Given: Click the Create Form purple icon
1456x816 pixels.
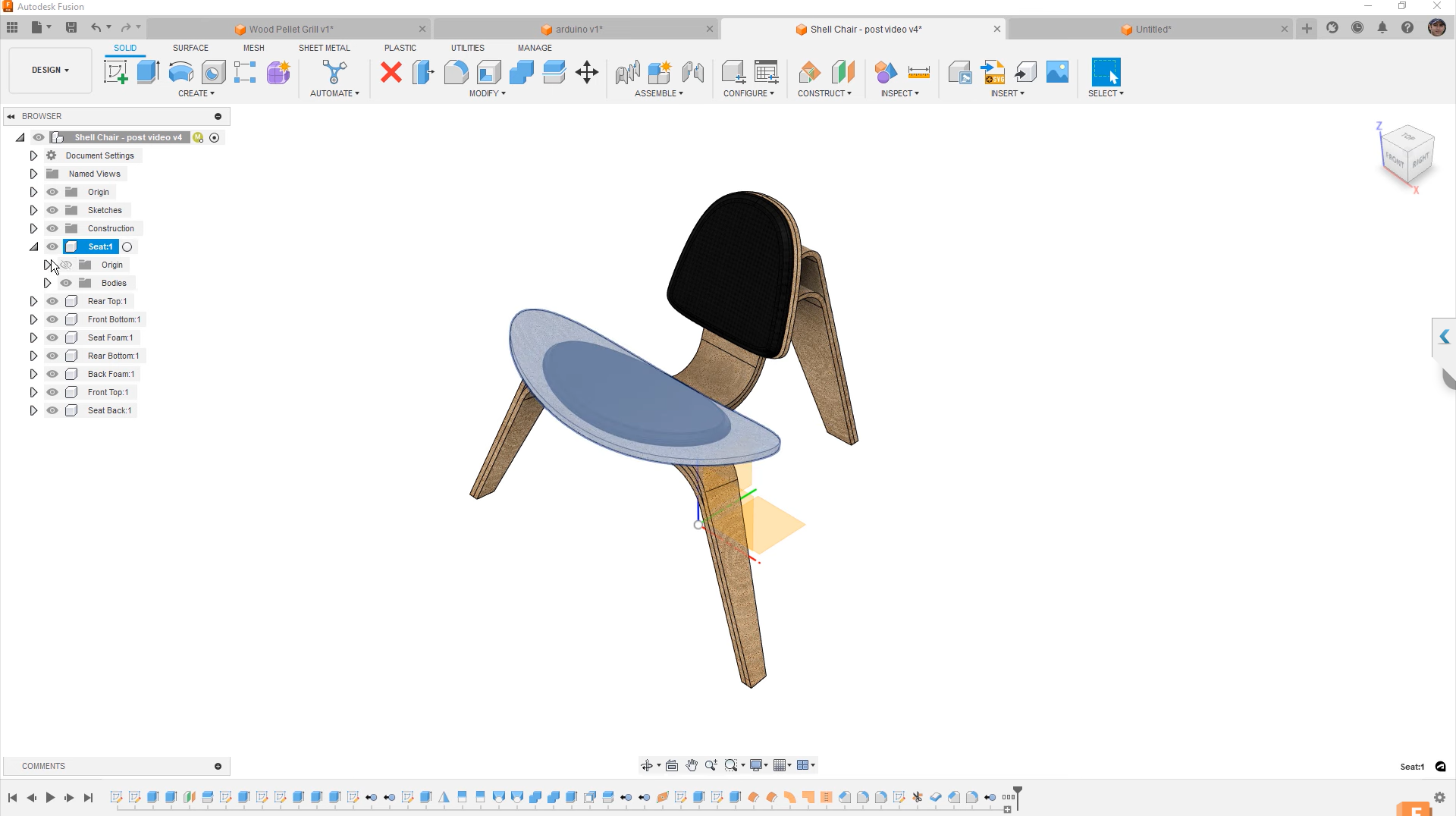Looking at the screenshot, I should pyautogui.click(x=278, y=72).
